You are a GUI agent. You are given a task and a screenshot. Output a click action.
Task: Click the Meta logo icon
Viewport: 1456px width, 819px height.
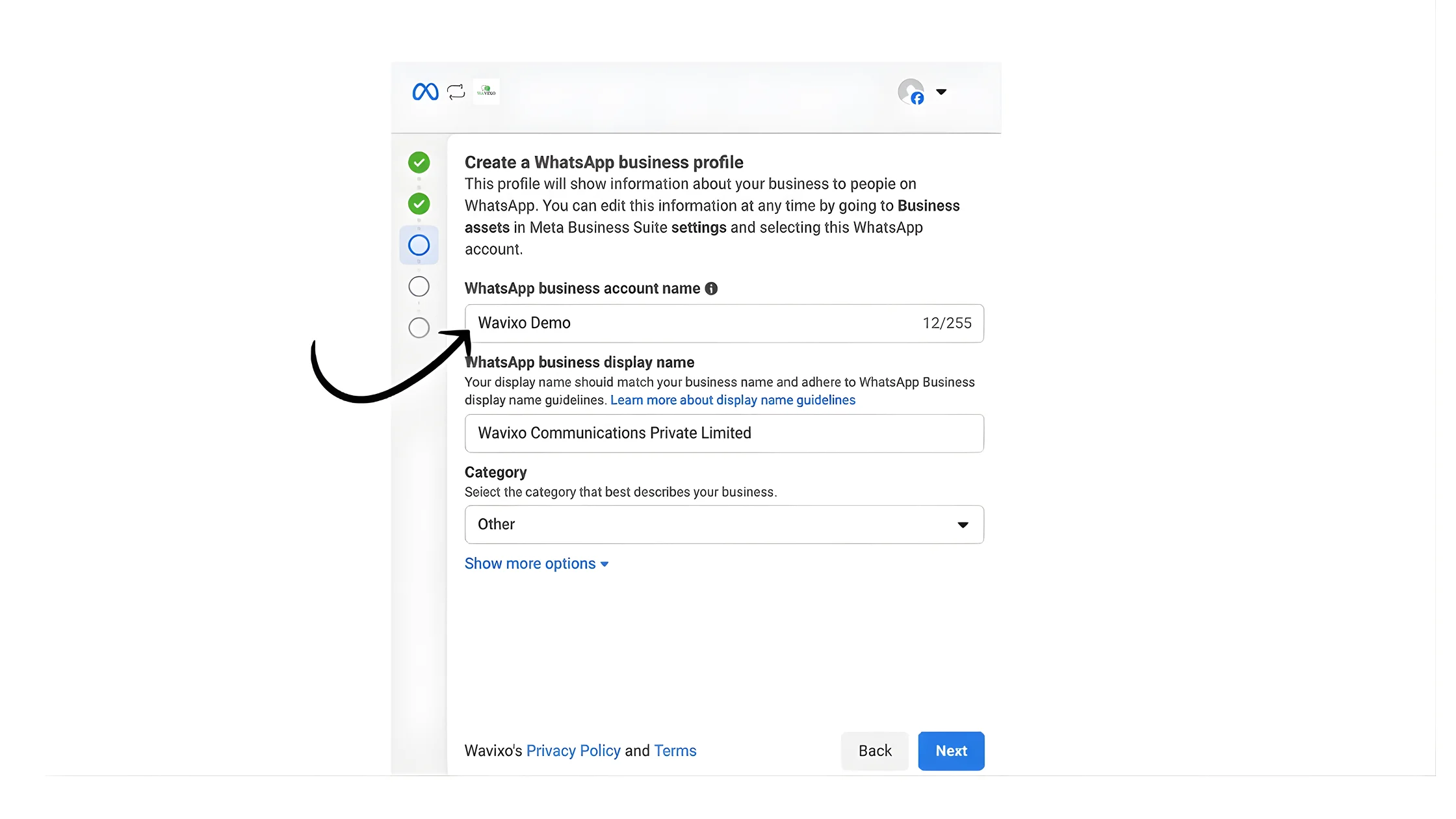[425, 92]
